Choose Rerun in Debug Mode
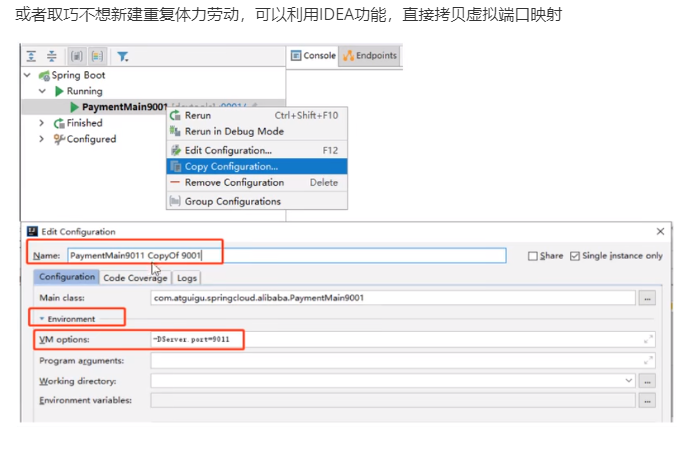697x452 pixels. coord(234,131)
